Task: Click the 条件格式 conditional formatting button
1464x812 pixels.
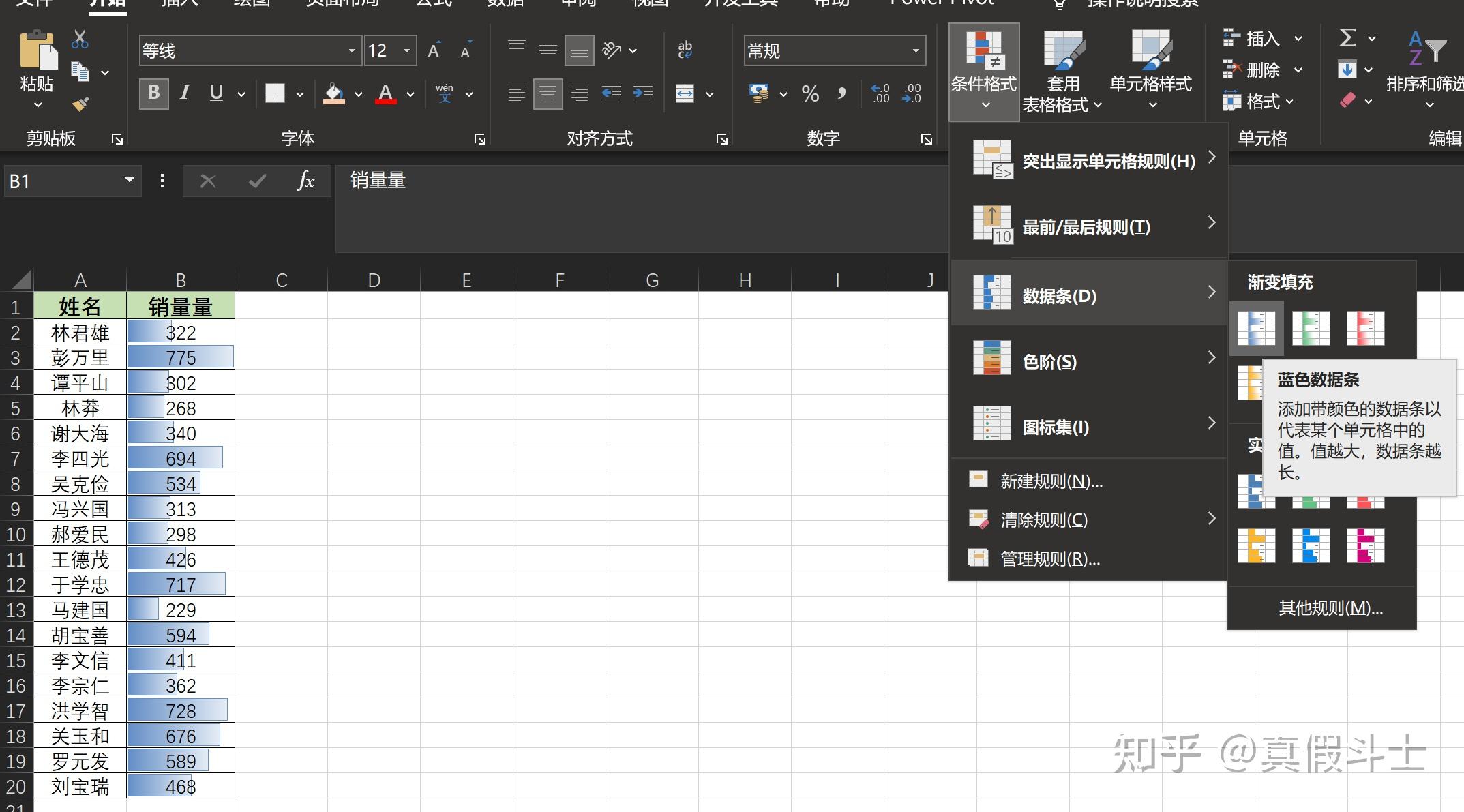Action: click(984, 72)
